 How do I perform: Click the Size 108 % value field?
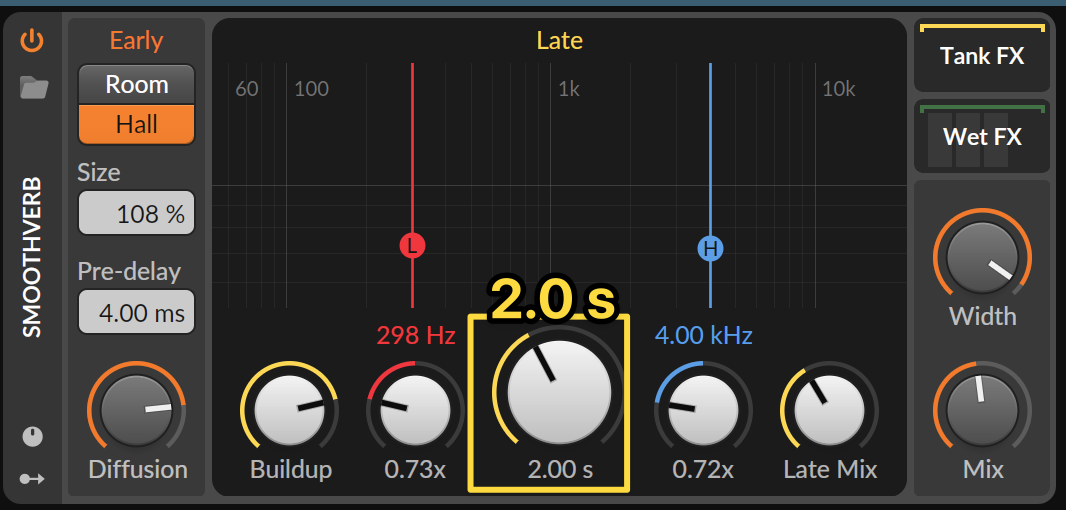pos(137,214)
